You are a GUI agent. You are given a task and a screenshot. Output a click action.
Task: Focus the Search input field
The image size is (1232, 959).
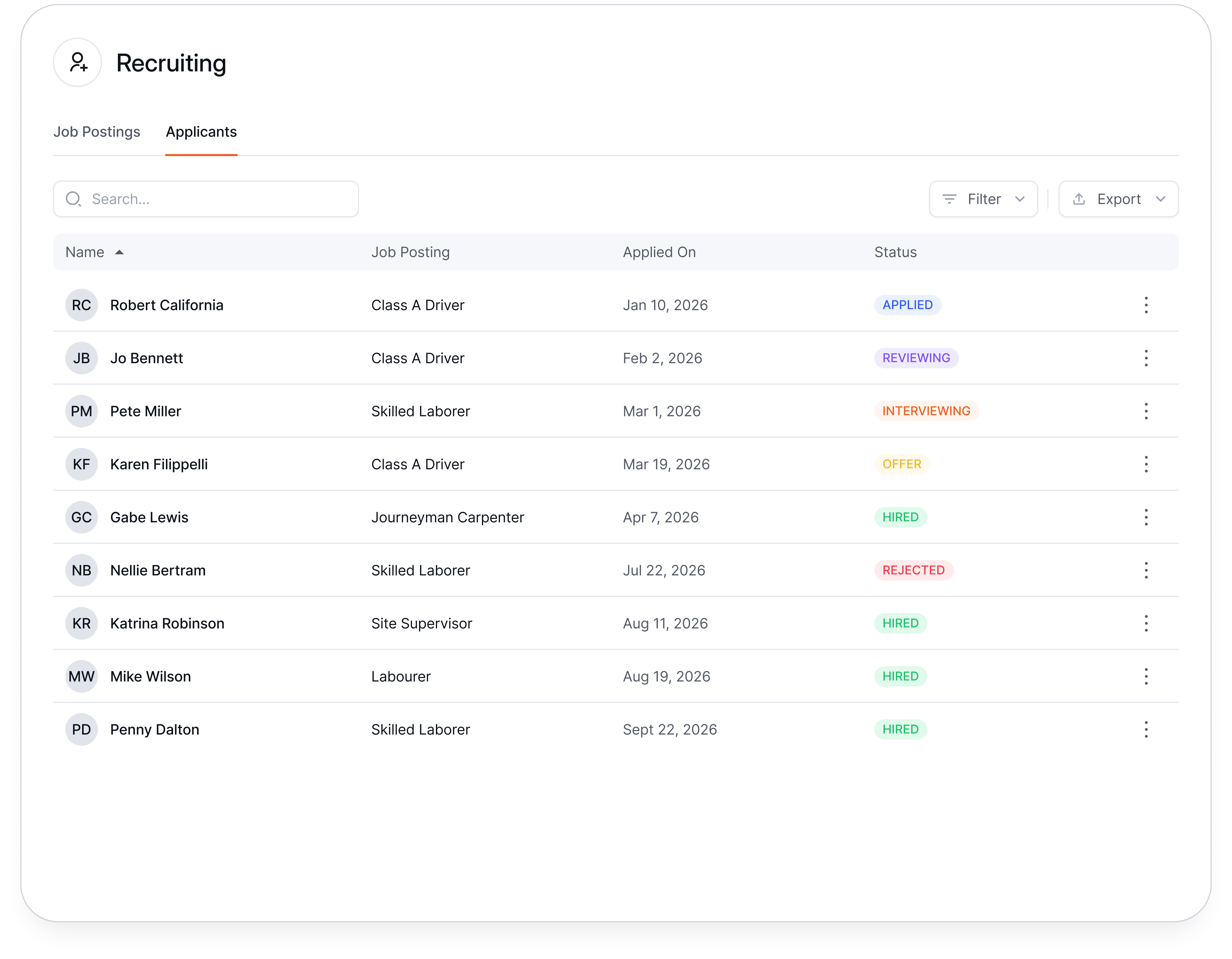[x=206, y=199]
